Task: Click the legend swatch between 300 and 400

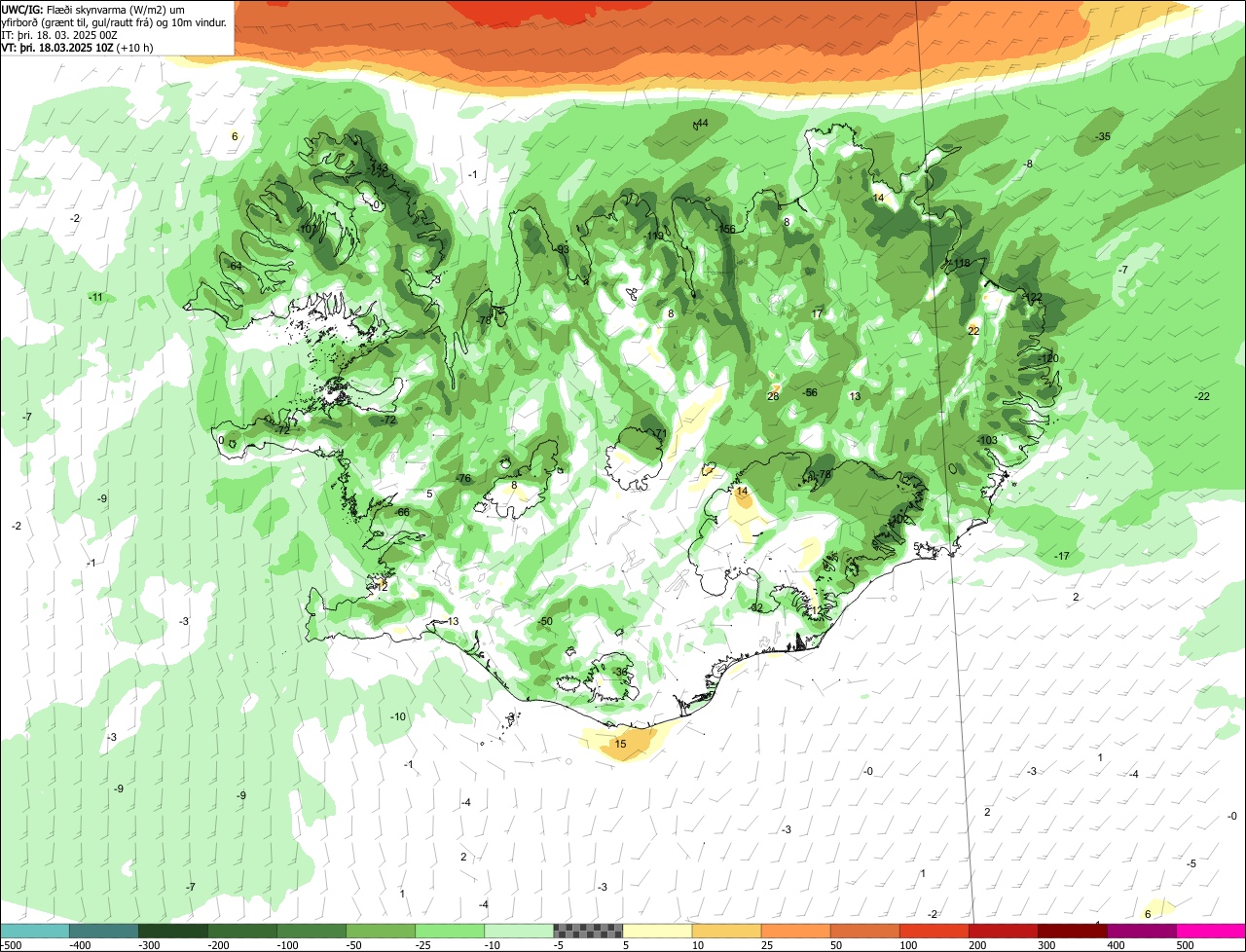Action: 1072,931
